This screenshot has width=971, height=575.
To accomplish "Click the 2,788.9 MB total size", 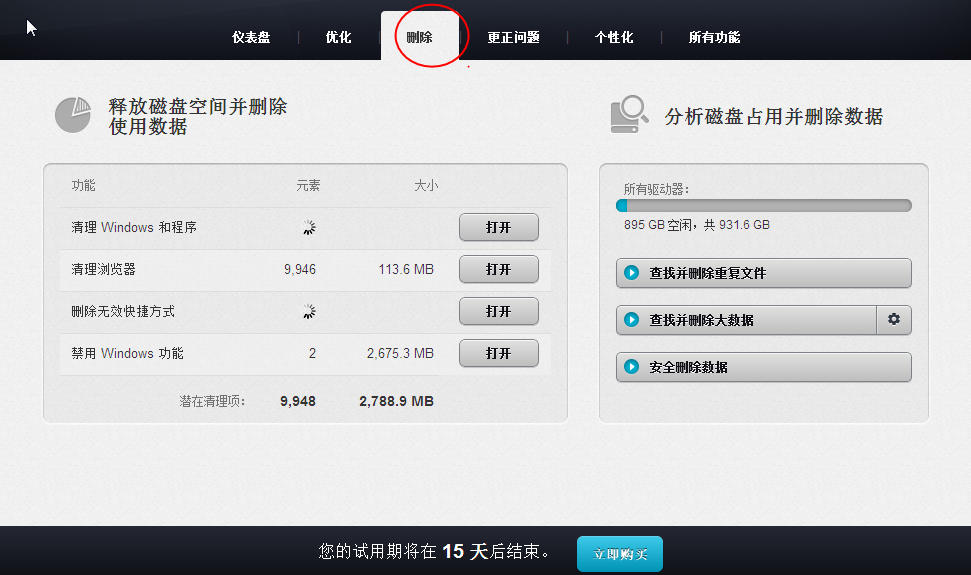I will click(x=396, y=401).
